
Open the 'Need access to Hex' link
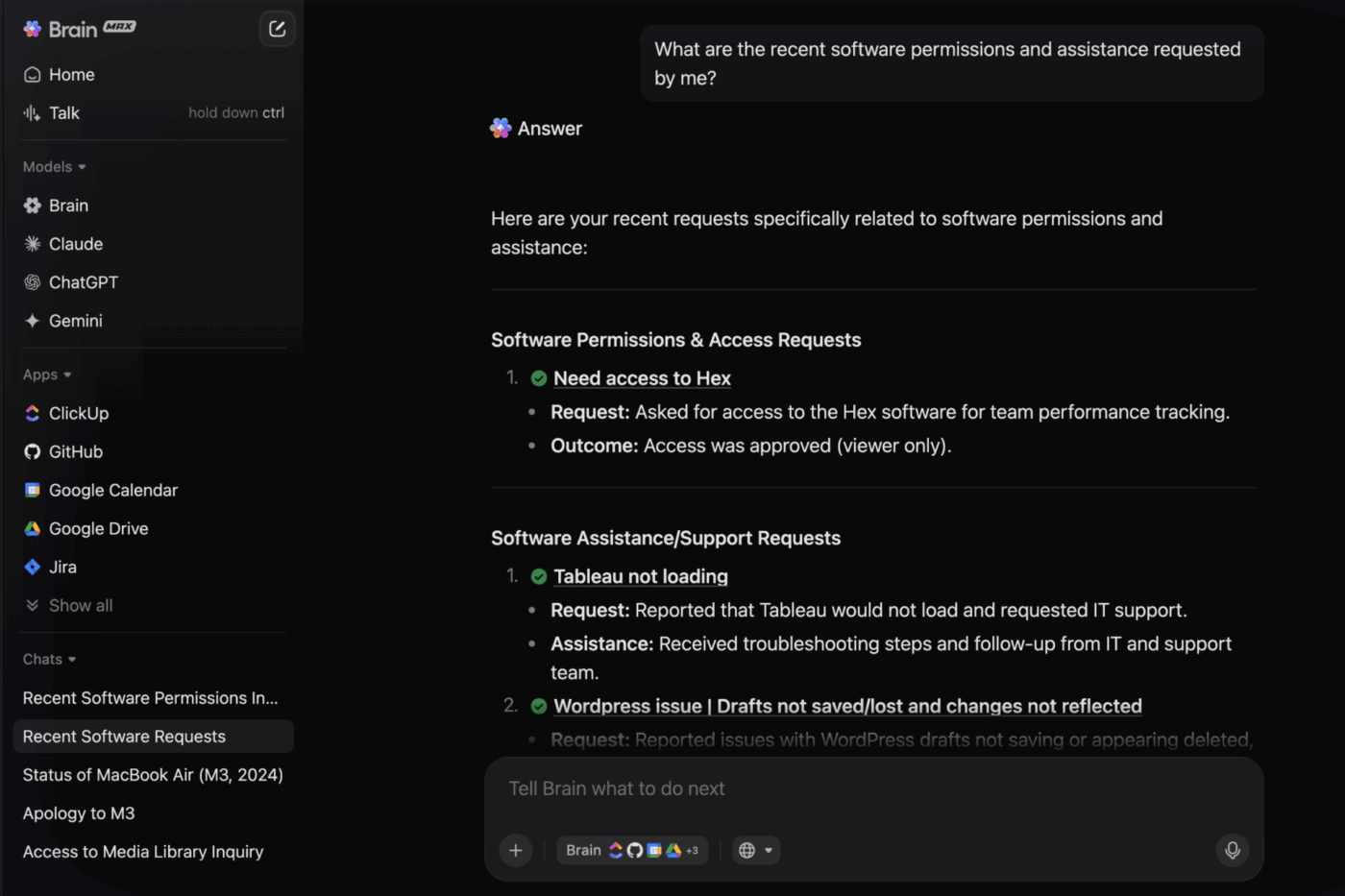642,378
